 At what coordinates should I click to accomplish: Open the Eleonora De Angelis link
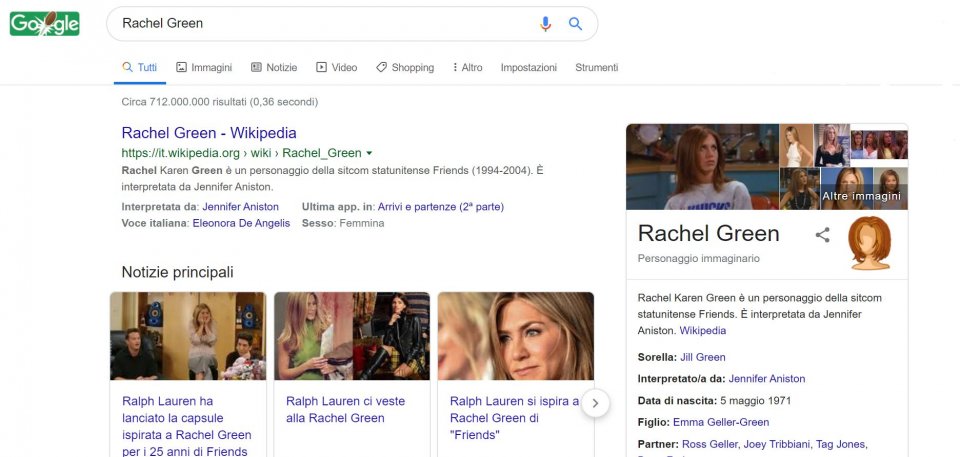[241, 223]
